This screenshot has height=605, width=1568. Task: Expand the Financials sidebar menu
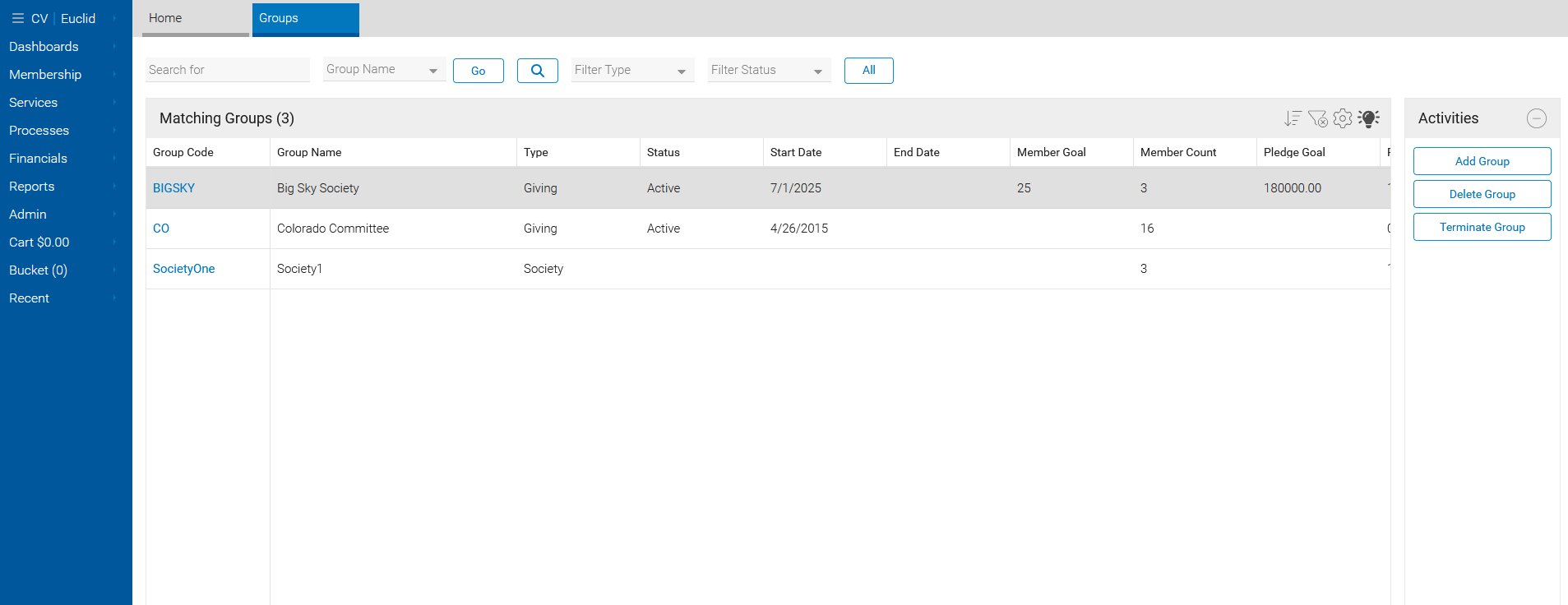(66, 159)
